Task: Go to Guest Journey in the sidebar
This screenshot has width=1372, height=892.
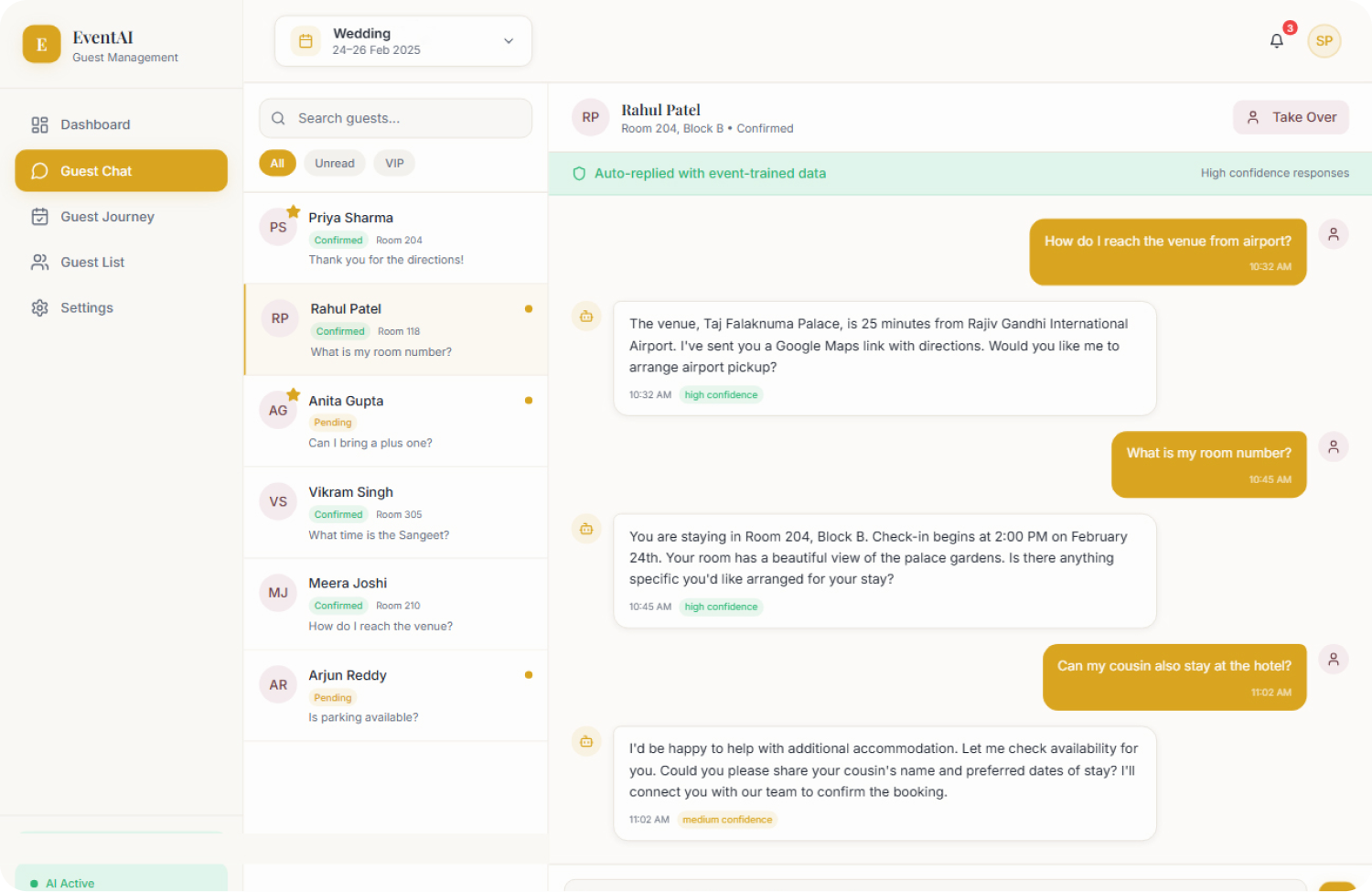Action: 107,217
